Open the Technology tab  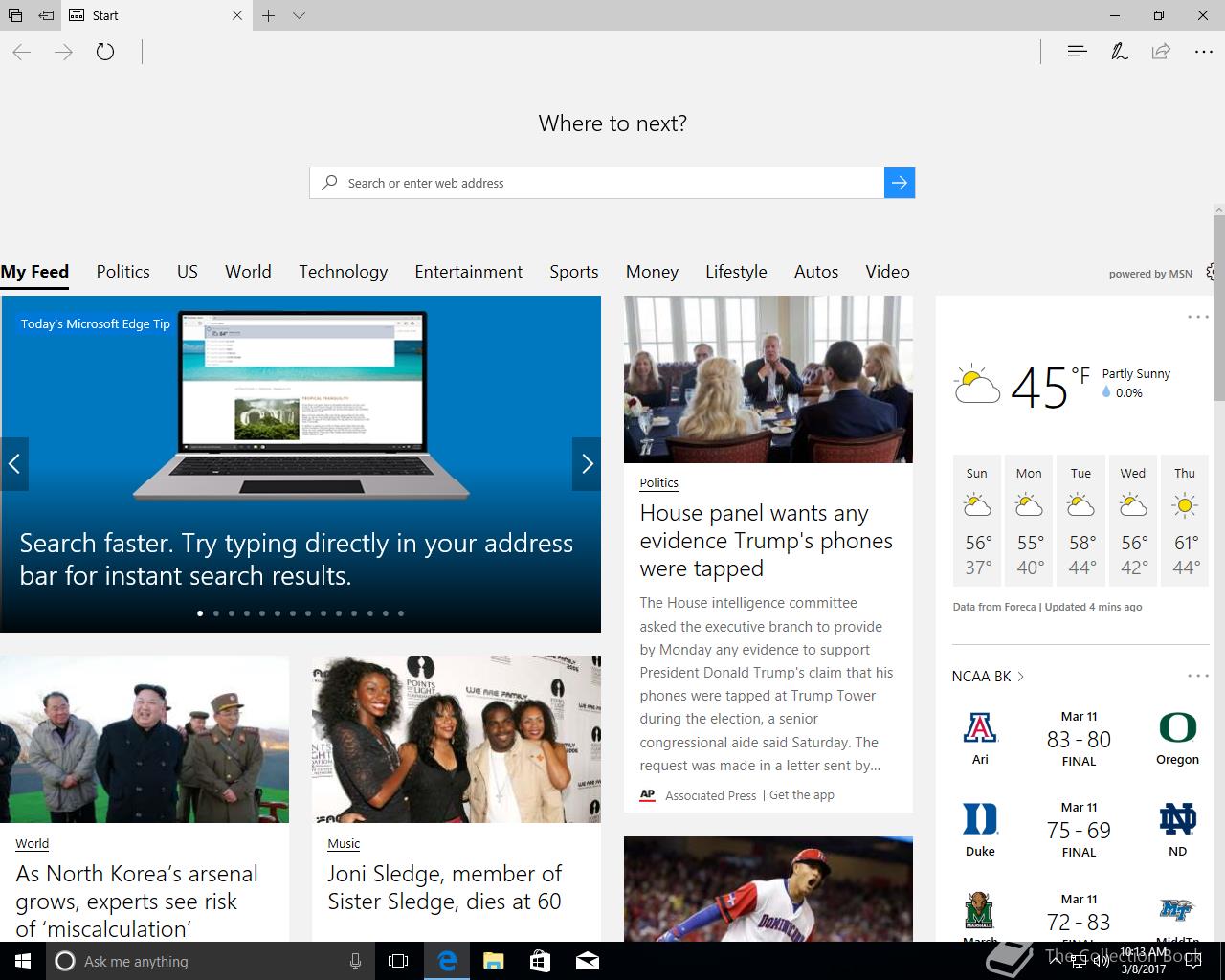pos(343,272)
